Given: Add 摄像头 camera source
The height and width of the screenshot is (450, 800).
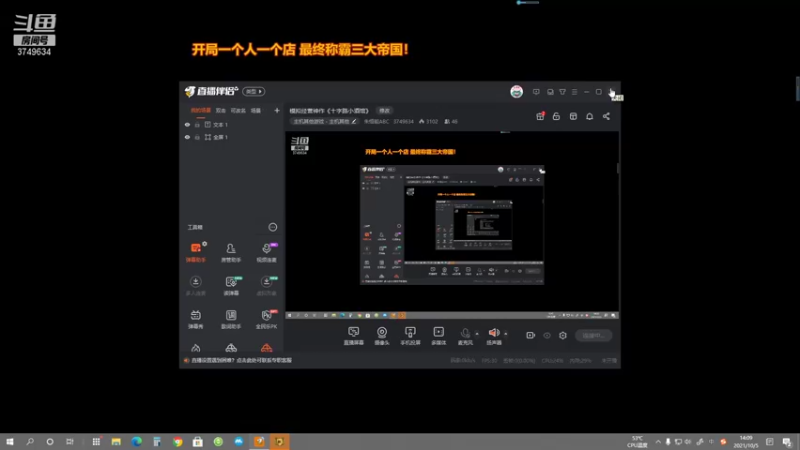Looking at the screenshot, I should 382,336.
